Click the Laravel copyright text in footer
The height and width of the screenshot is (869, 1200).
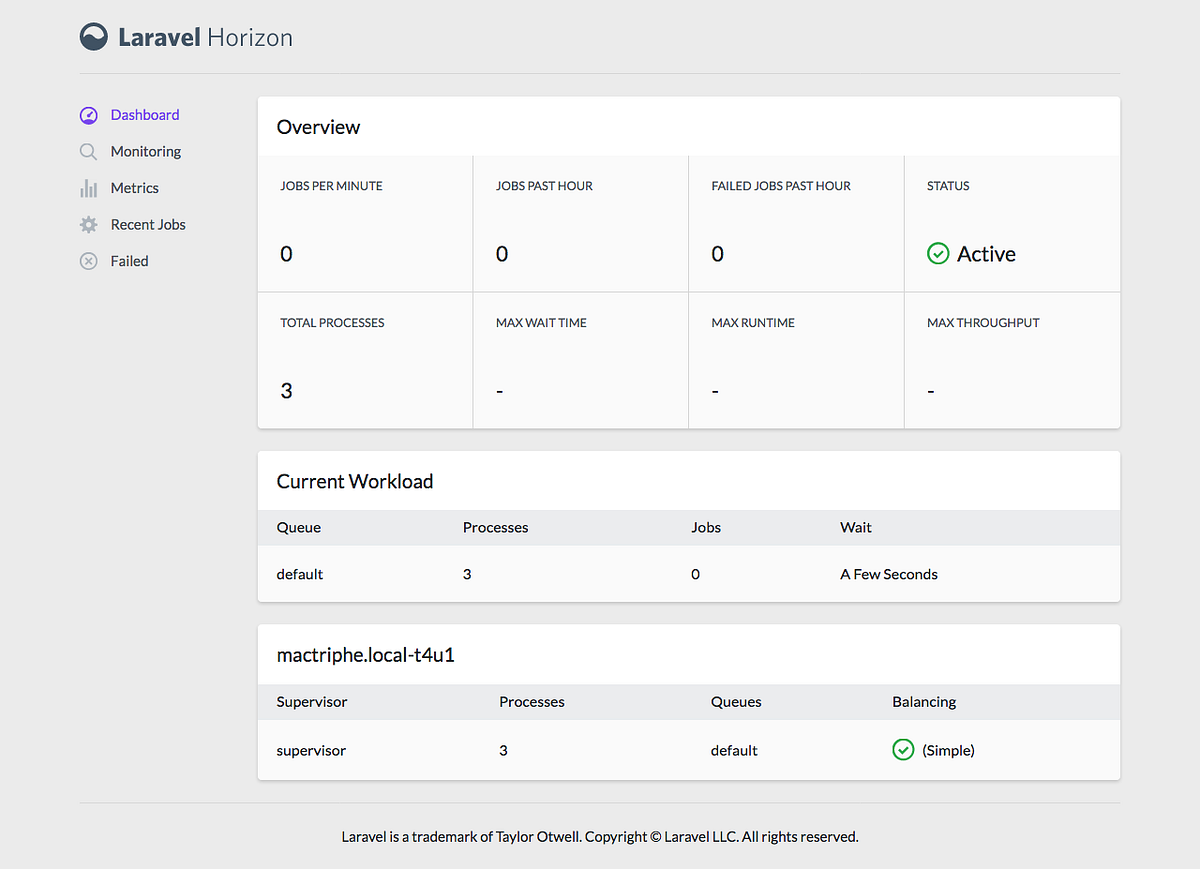[x=599, y=837]
